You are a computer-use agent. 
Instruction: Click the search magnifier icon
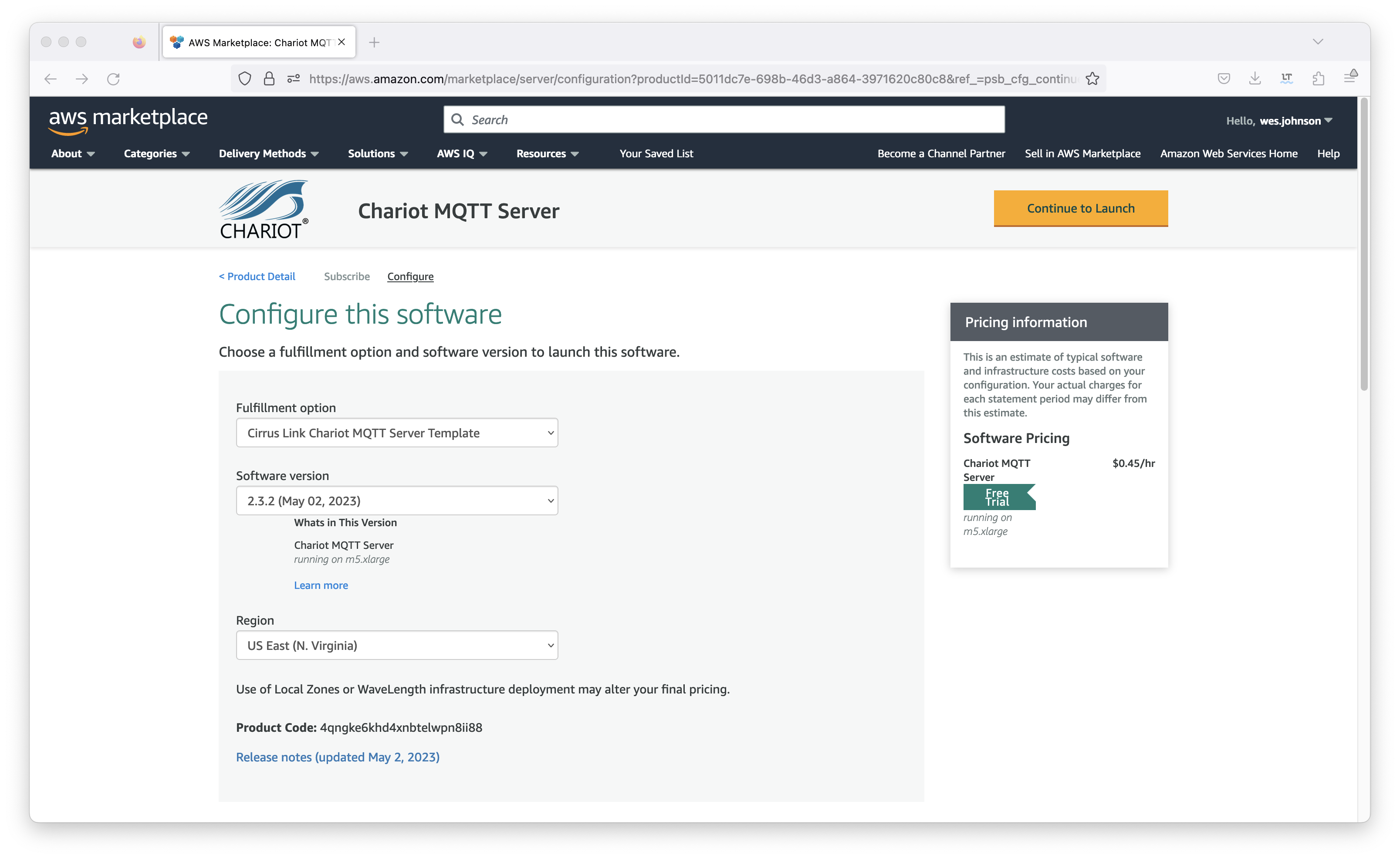click(457, 119)
